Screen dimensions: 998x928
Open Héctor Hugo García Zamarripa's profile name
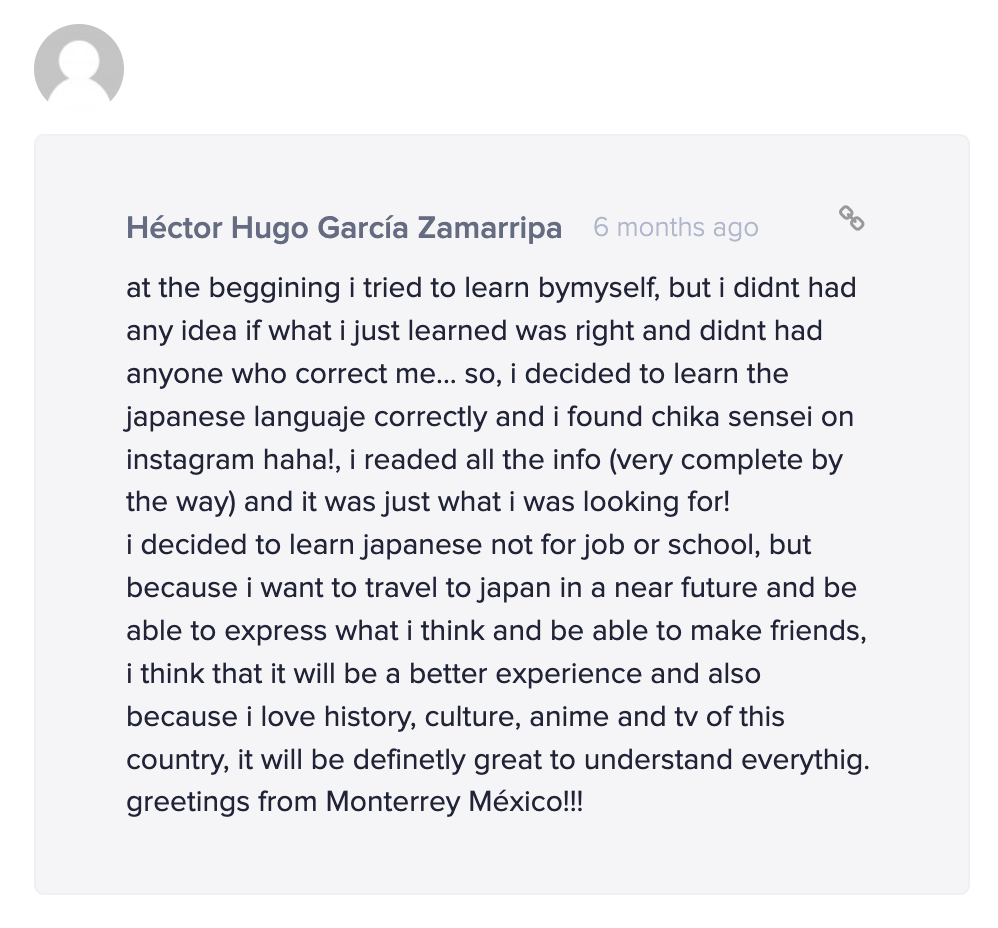coord(344,227)
